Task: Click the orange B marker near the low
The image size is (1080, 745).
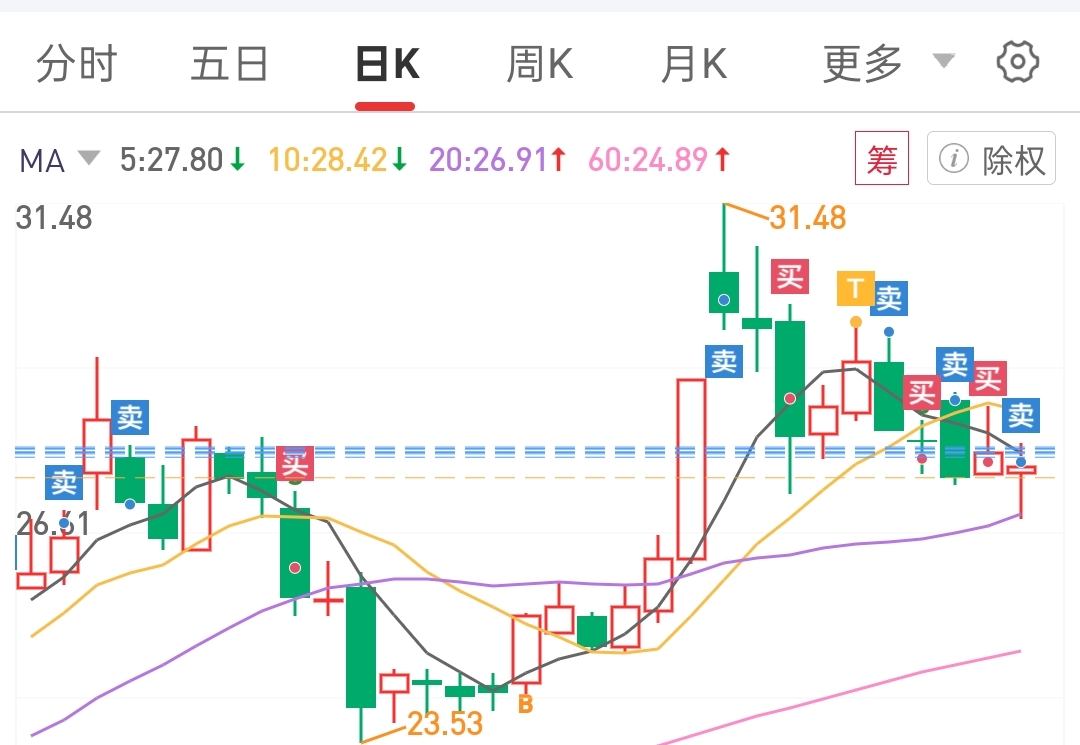Action: click(525, 704)
